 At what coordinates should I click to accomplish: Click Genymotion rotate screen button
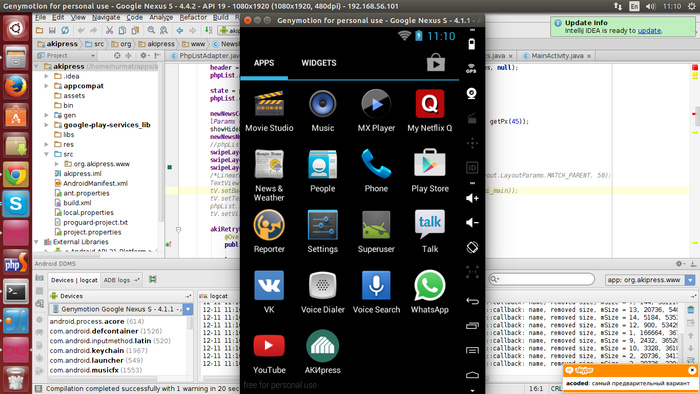(x=472, y=247)
